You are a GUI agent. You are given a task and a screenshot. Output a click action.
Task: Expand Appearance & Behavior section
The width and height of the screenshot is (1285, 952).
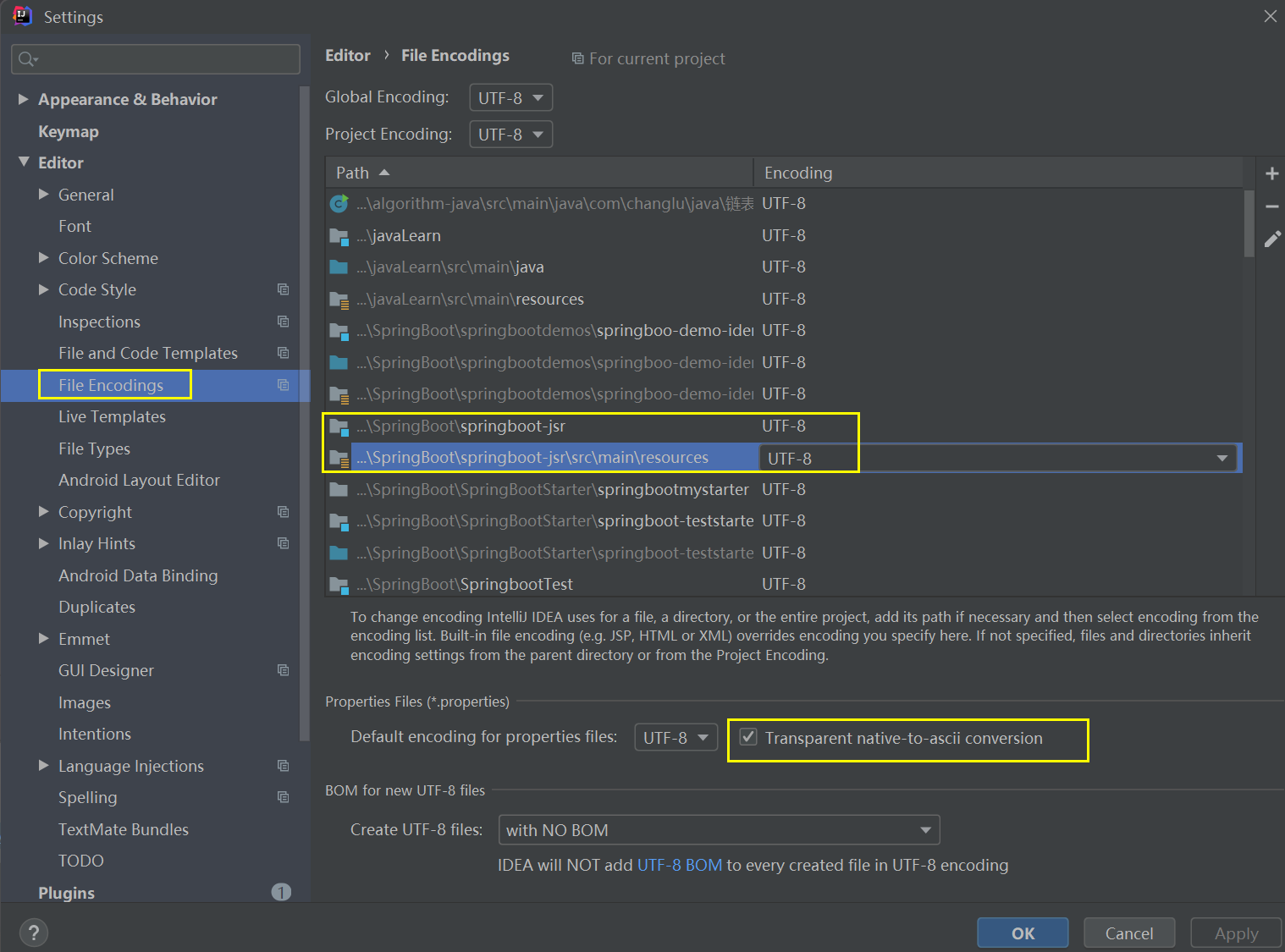(x=24, y=99)
